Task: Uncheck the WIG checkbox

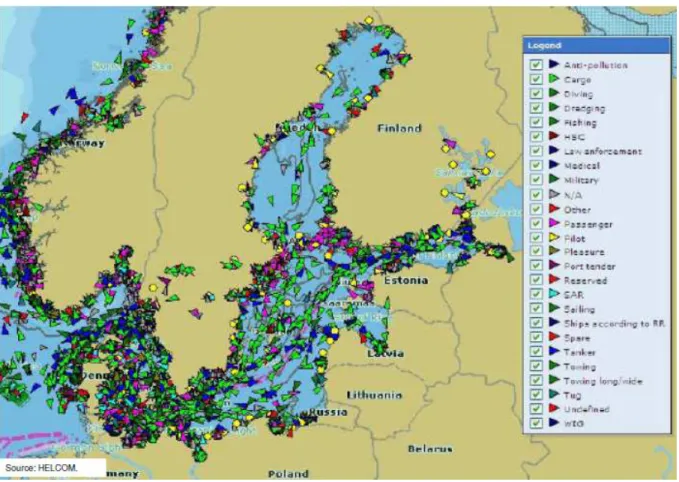Action: click(x=536, y=423)
